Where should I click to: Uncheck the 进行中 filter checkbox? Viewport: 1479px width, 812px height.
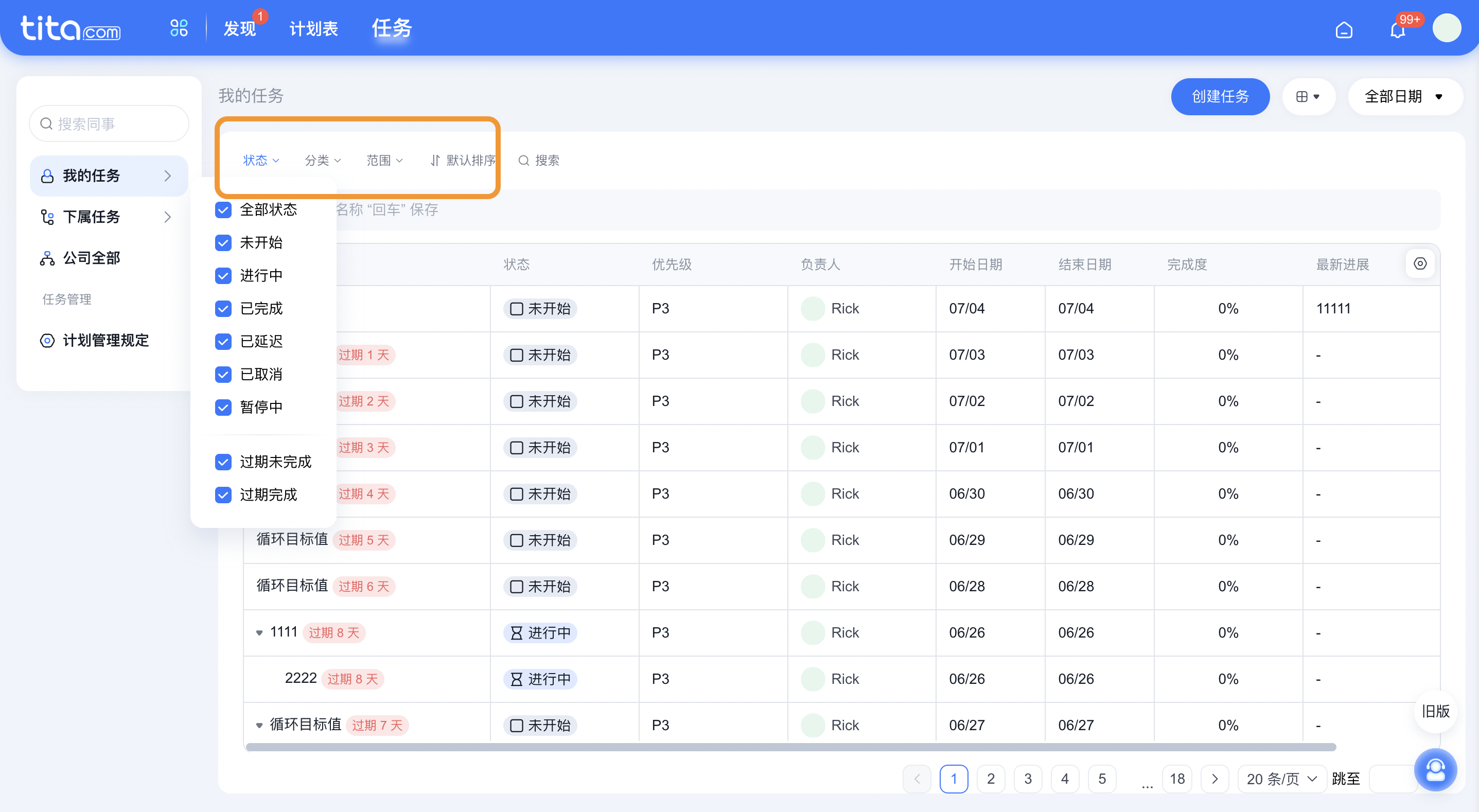[223, 276]
